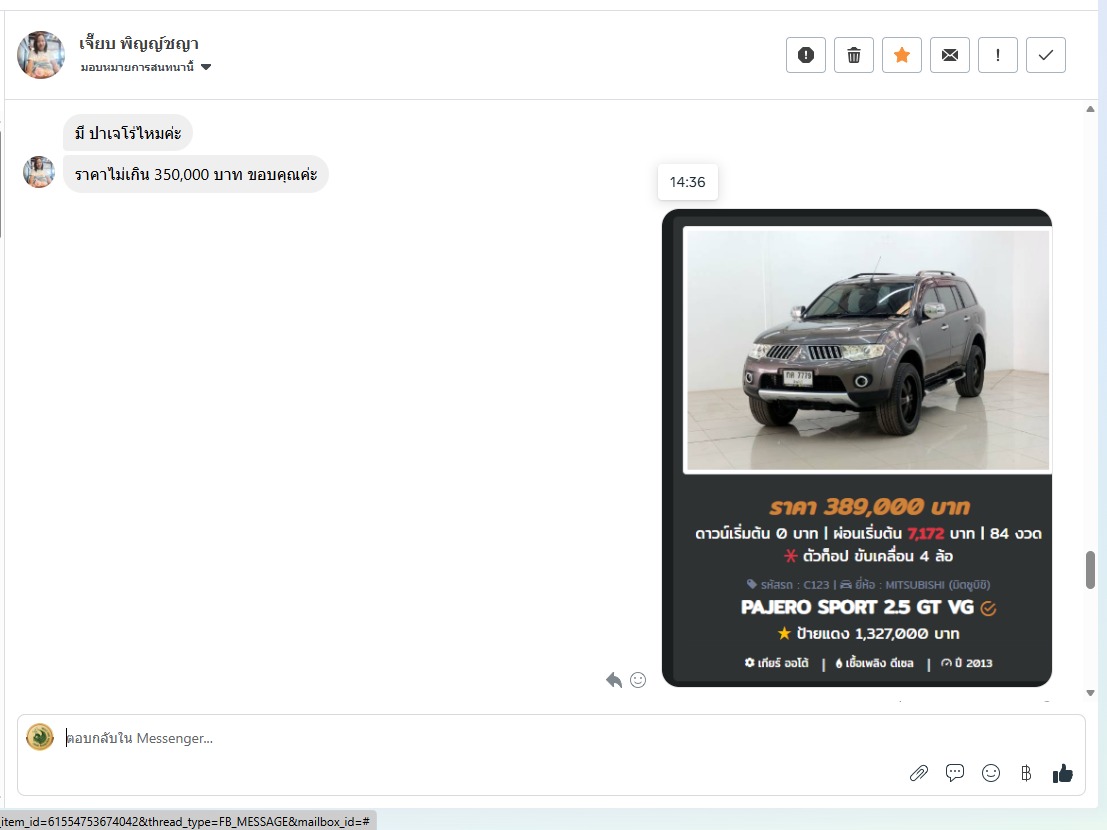Click the 14:36 timestamp tooltip
1107x830 pixels.
[x=688, y=182]
